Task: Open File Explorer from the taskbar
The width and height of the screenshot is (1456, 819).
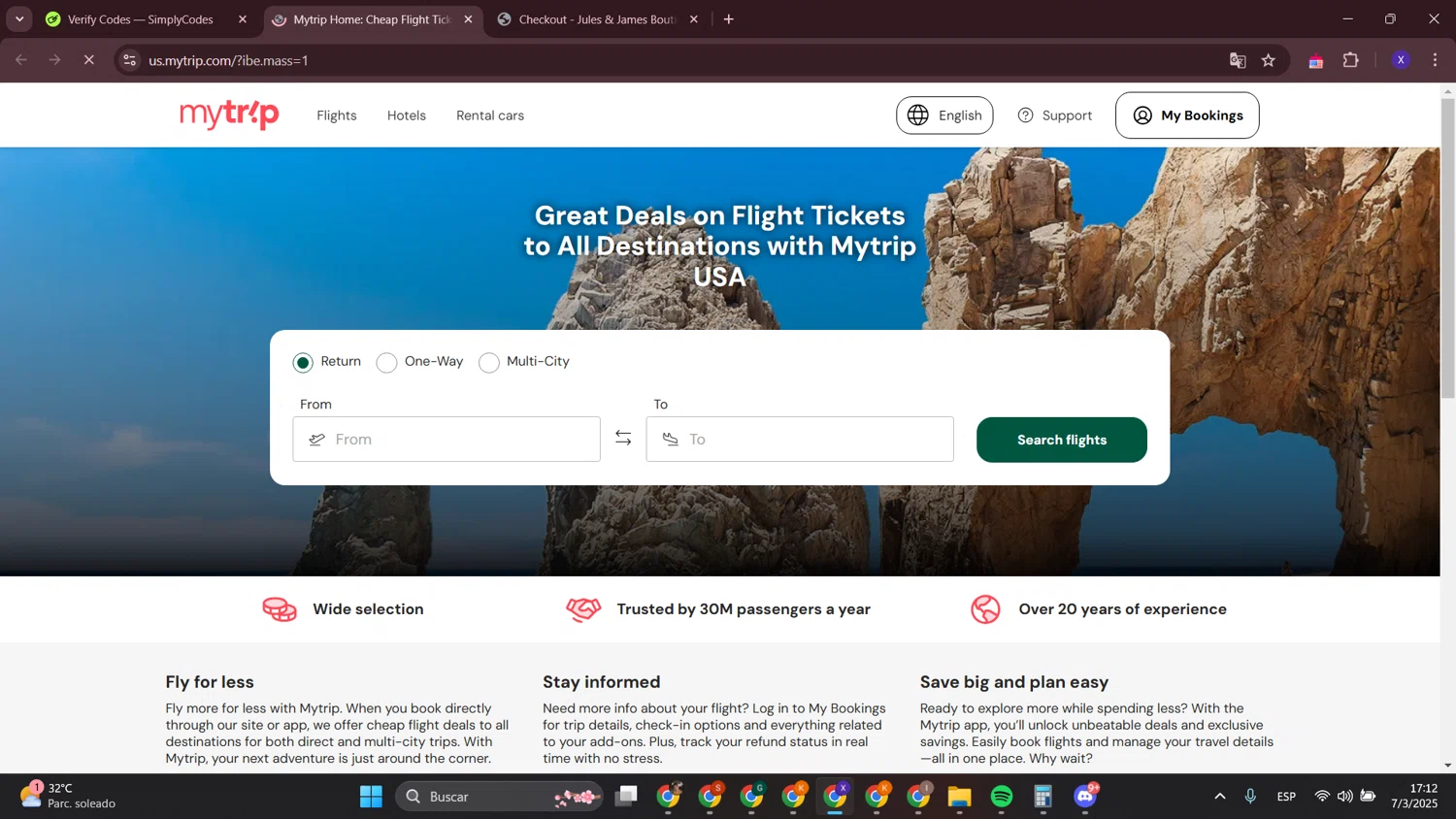Action: click(x=960, y=797)
